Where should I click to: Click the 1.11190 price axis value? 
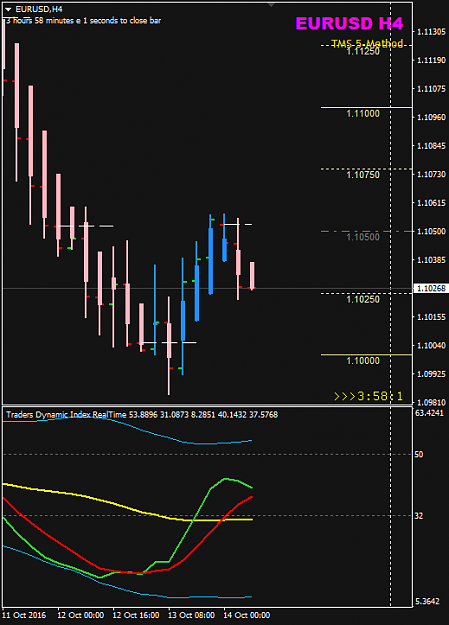click(431, 60)
